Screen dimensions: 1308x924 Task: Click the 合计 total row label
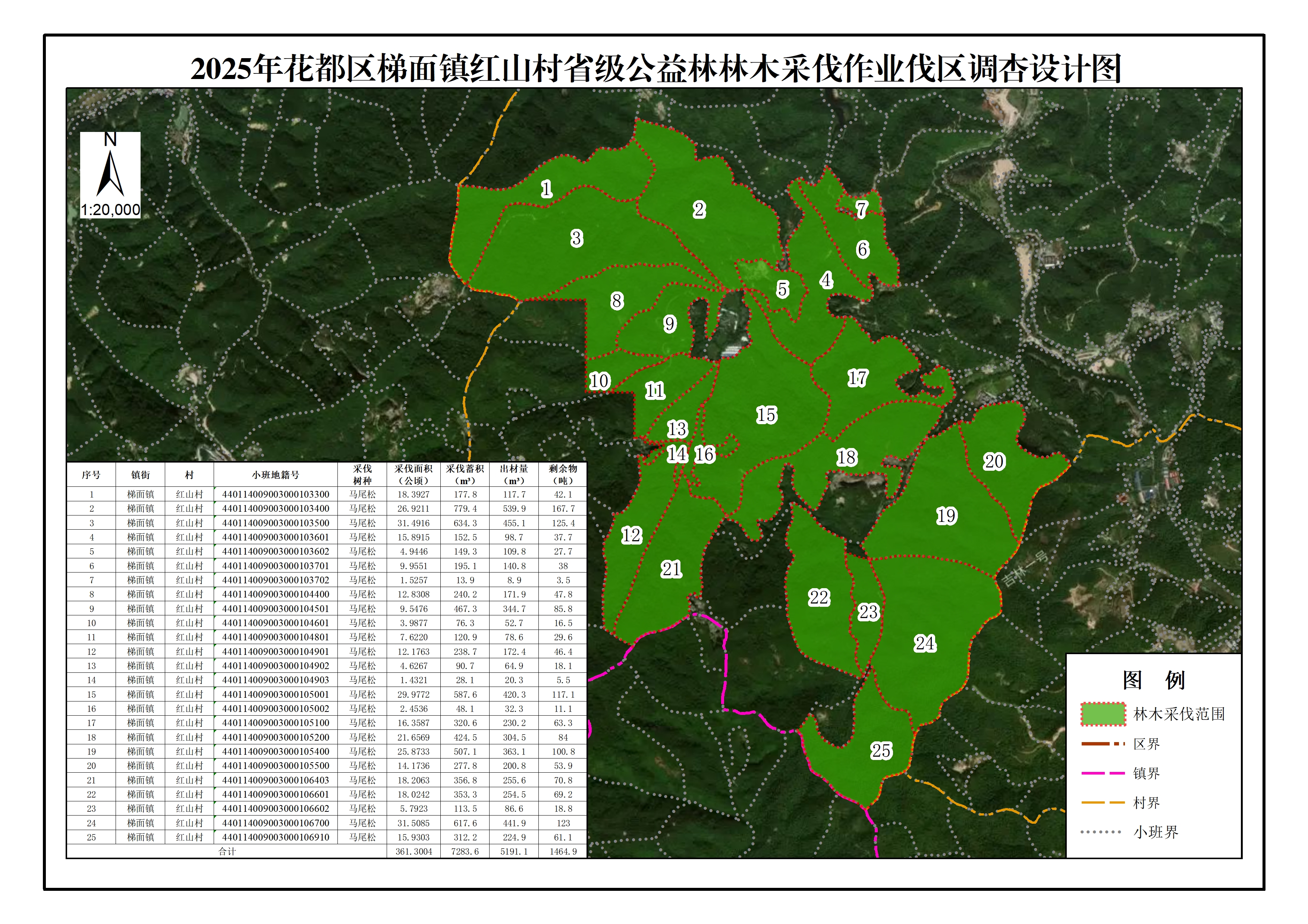click(x=227, y=852)
